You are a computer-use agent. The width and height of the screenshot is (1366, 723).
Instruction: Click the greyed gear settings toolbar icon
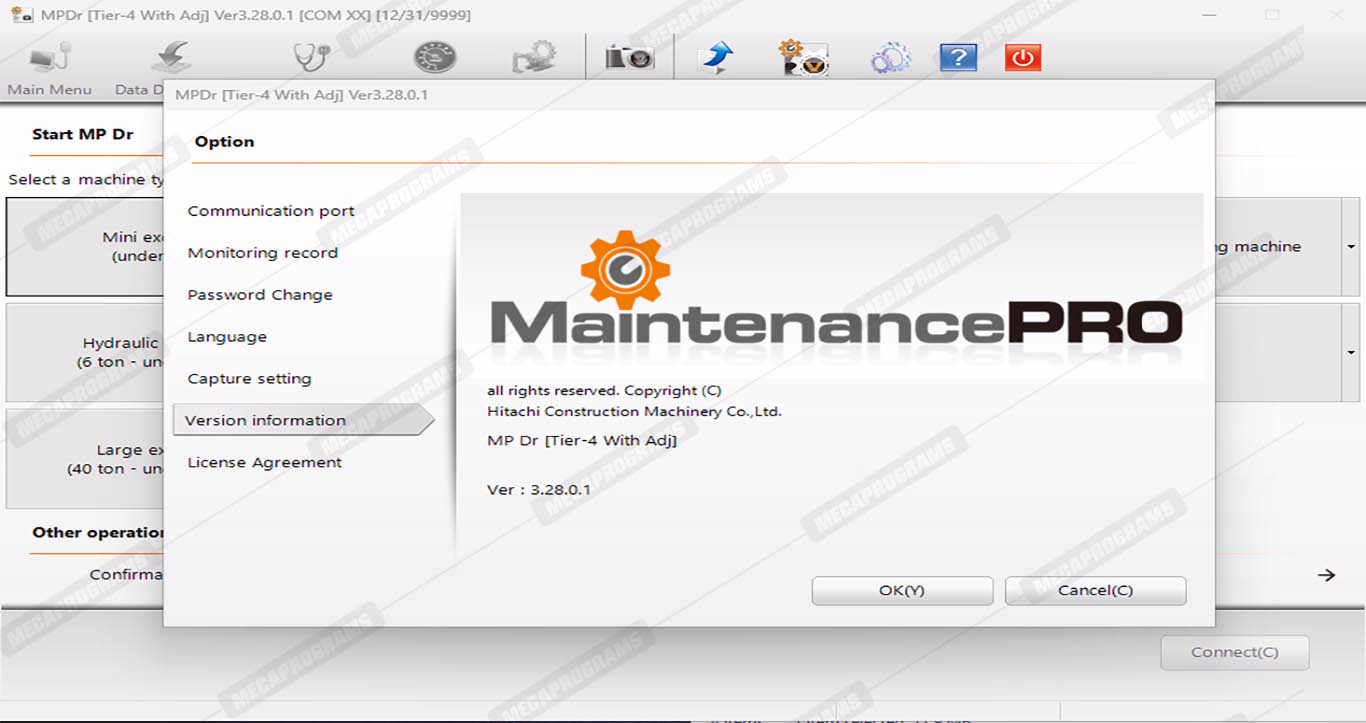[x=534, y=58]
